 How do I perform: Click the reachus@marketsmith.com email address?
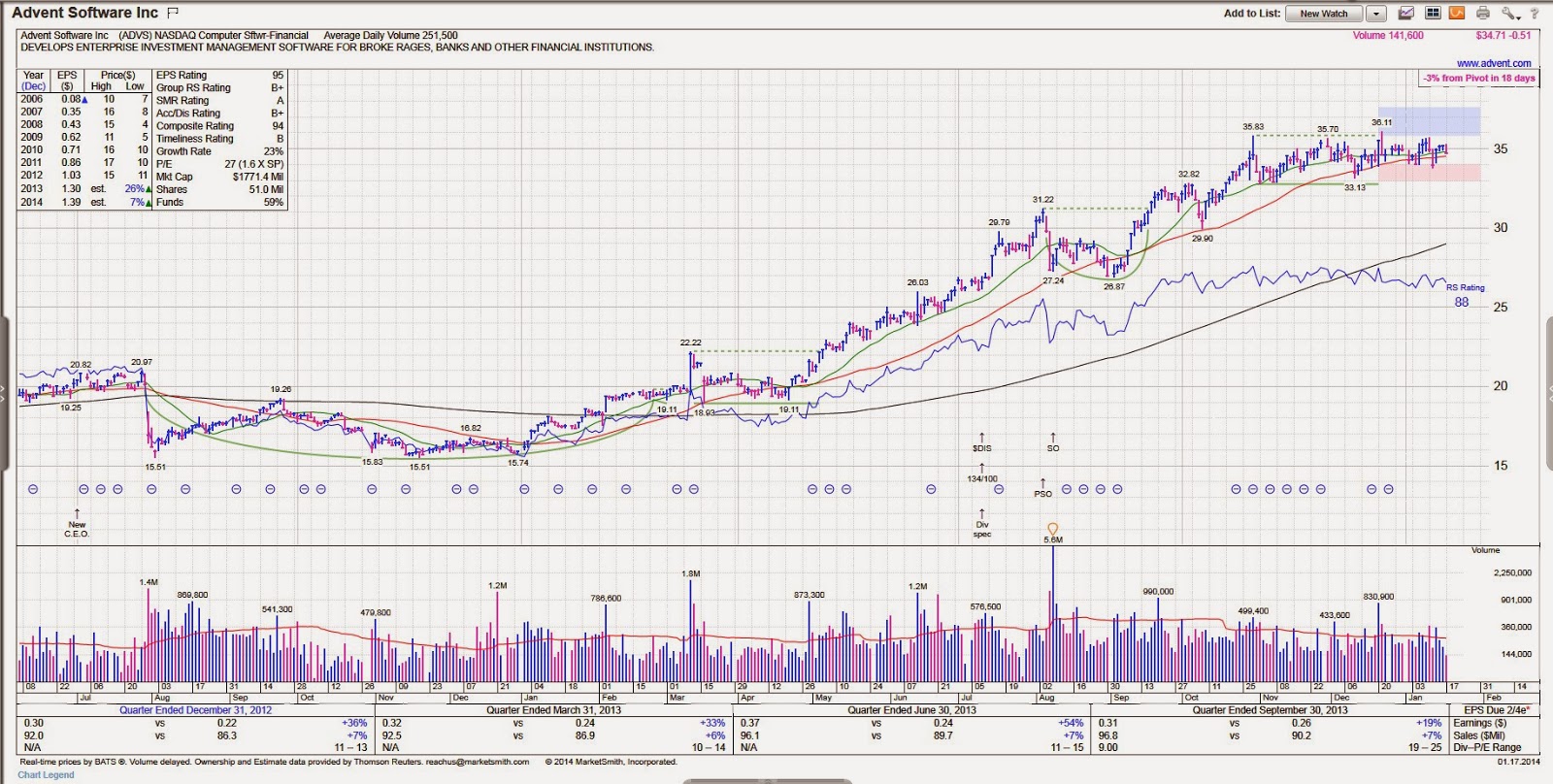[478, 762]
